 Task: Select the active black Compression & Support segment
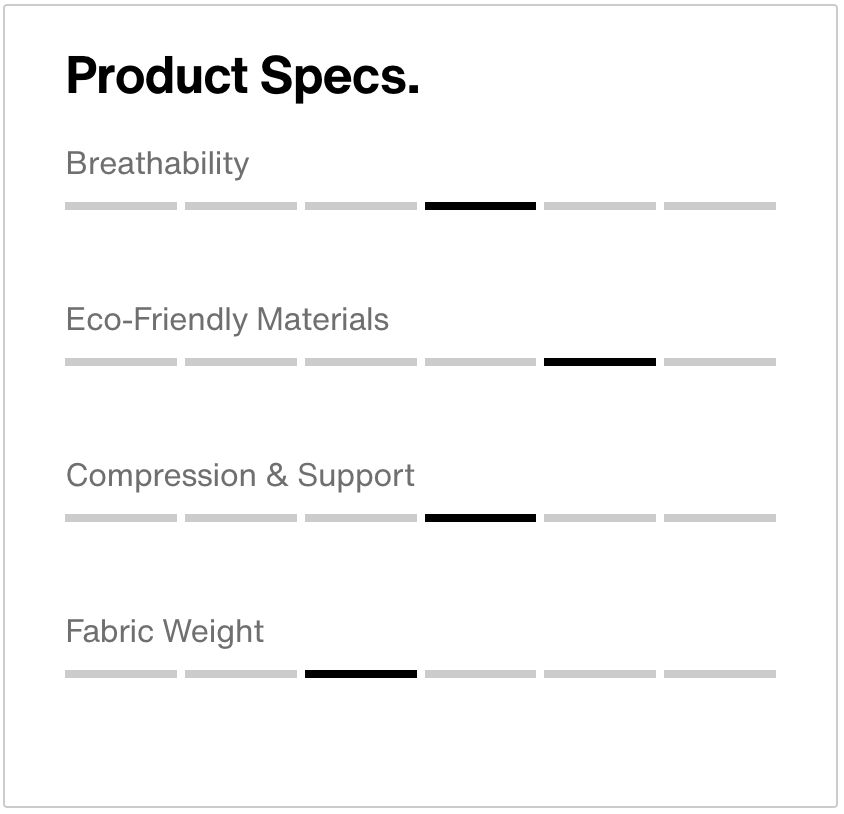(x=480, y=518)
